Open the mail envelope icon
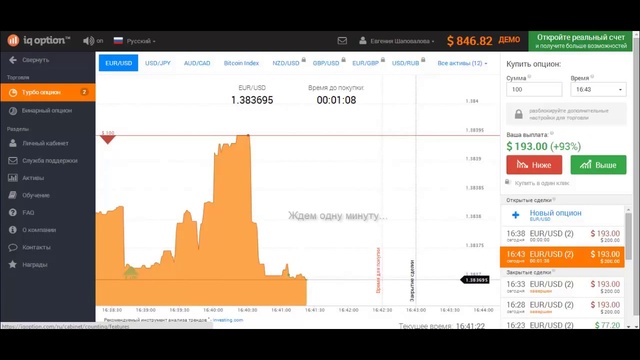The width and height of the screenshot is (640, 360). pos(342,41)
